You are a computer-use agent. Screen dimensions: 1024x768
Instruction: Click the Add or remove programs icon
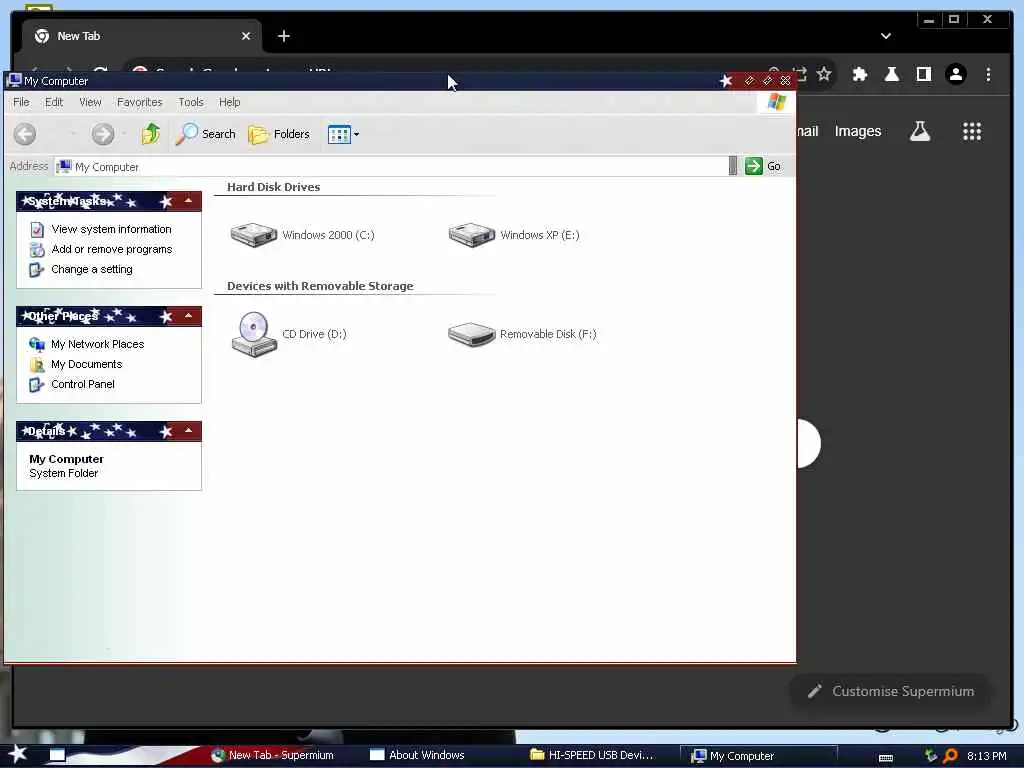coord(37,249)
